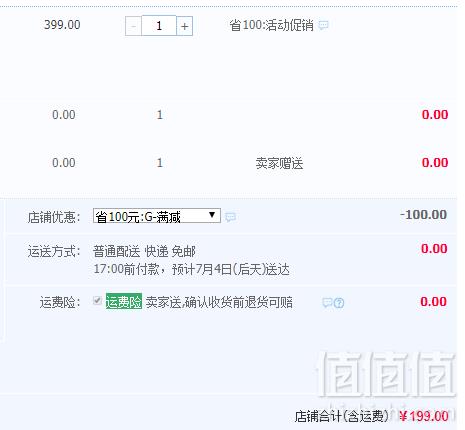Click question mark help icon for 运费险

[339, 303]
